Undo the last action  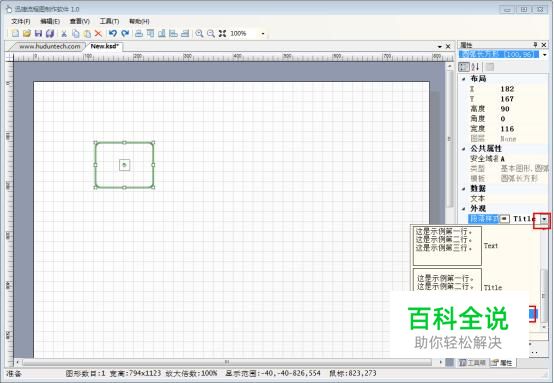tap(113, 34)
